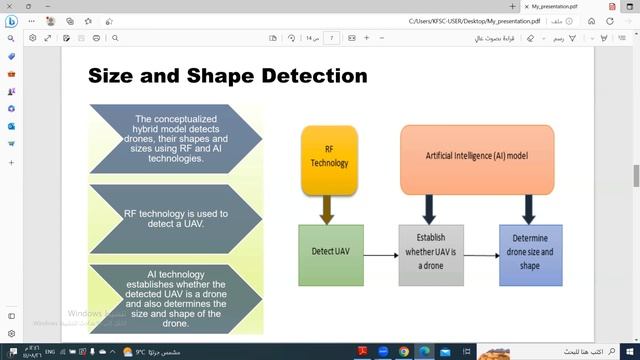This screenshot has width=640, height=360.
Task: Click the ENG language indicator
Action: tap(50, 351)
